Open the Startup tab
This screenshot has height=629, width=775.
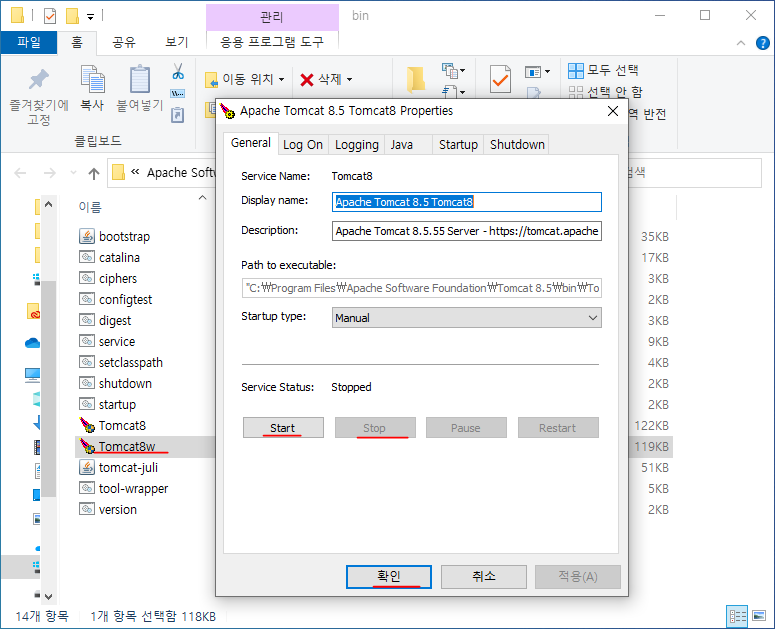pyautogui.click(x=458, y=145)
